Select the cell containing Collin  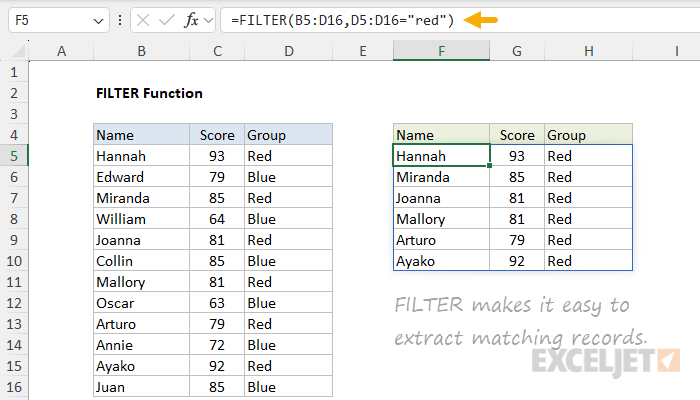tap(142, 261)
